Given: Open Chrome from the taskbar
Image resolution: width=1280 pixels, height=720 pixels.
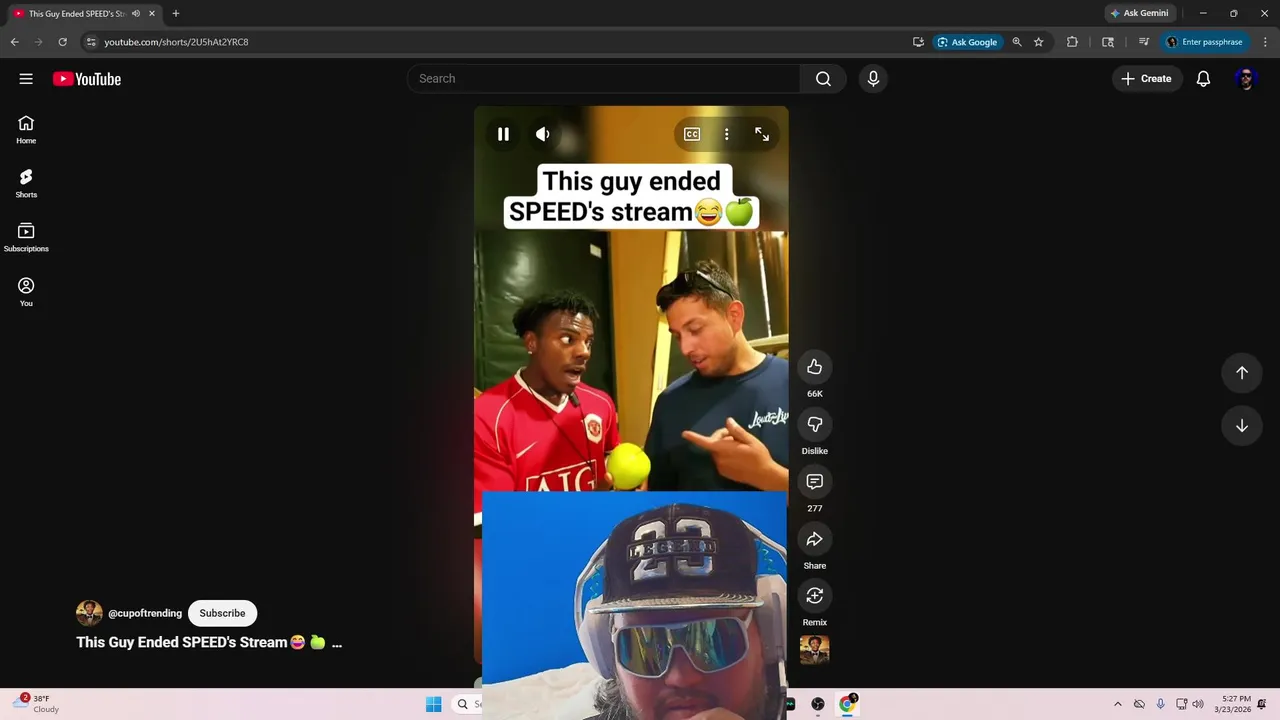Looking at the screenshot, I should (x=847, y=705).
